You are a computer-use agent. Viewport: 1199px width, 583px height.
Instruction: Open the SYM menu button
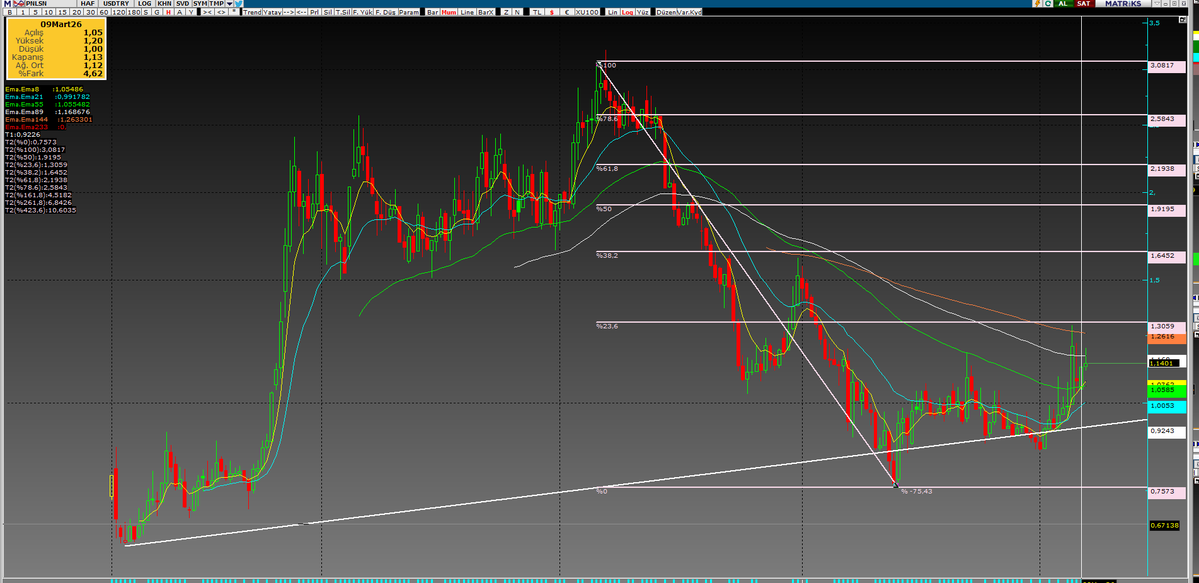click(200, 4)
